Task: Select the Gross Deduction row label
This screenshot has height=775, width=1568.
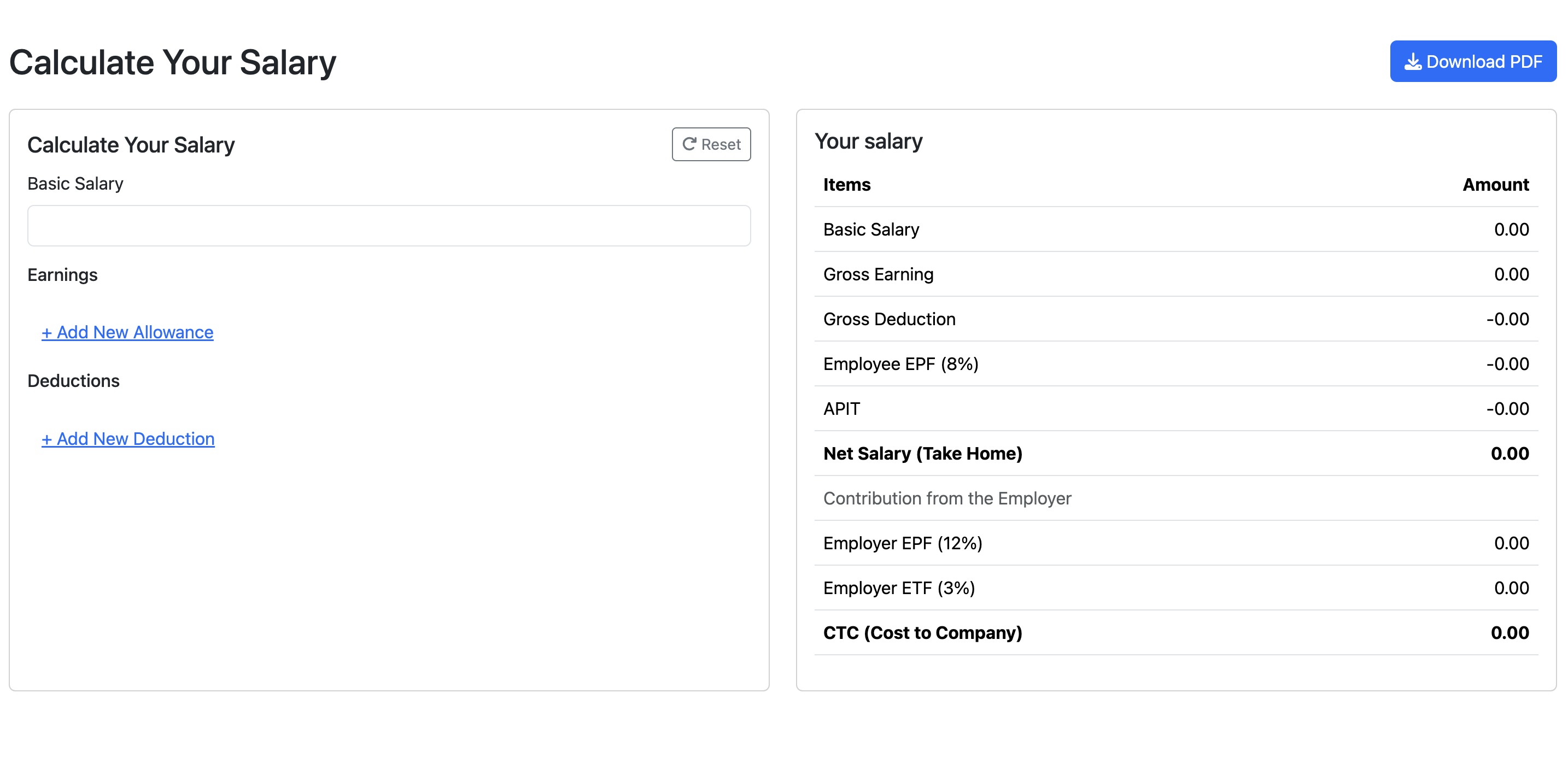Action: coord(888,319)
